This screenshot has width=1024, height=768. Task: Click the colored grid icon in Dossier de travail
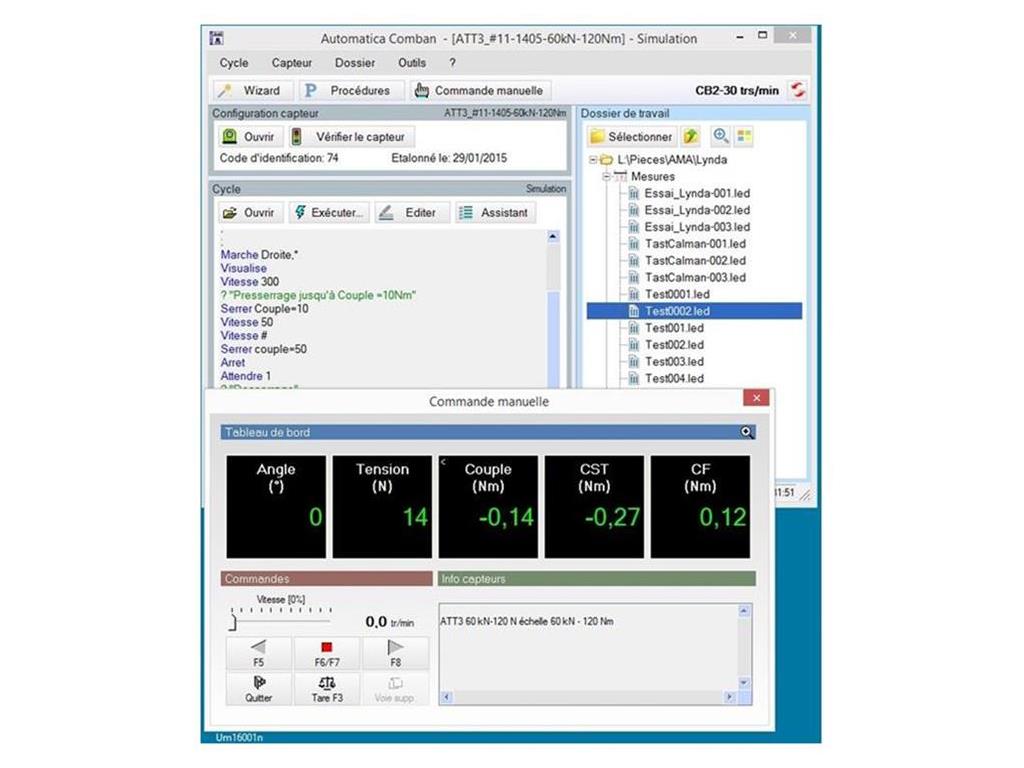click(x=744, y=136)
